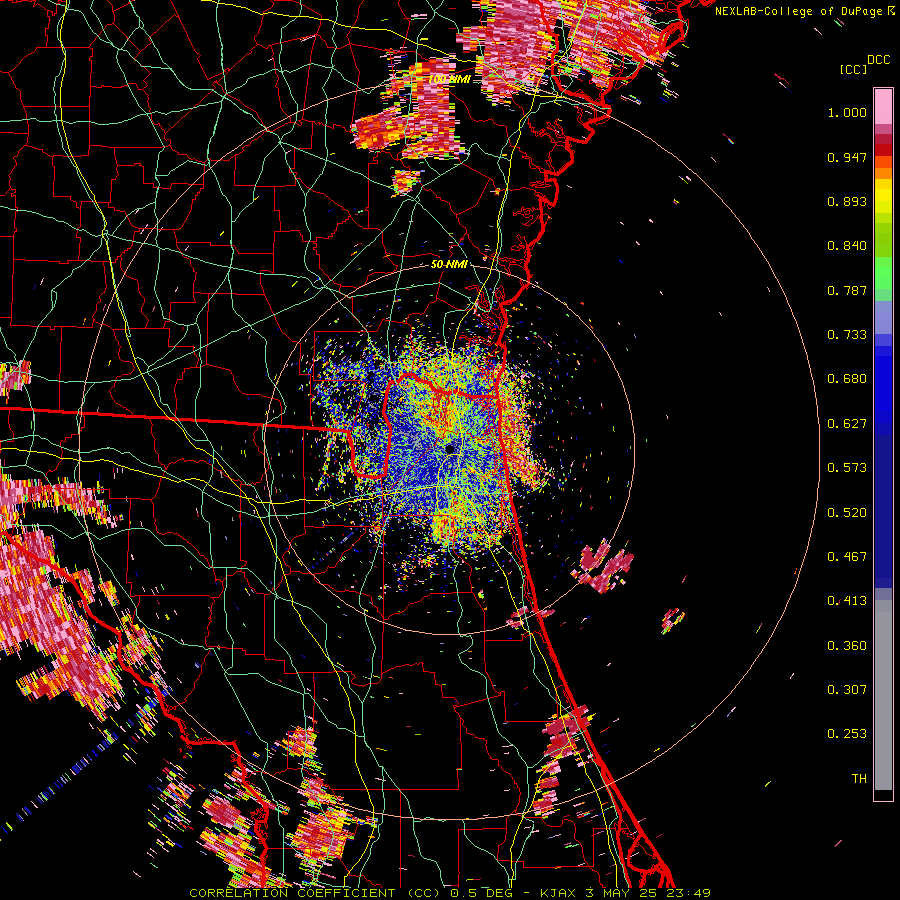This screenshot has width=900, height=900.
Task: Click the [CC] units label
Action: pos(853,69)
